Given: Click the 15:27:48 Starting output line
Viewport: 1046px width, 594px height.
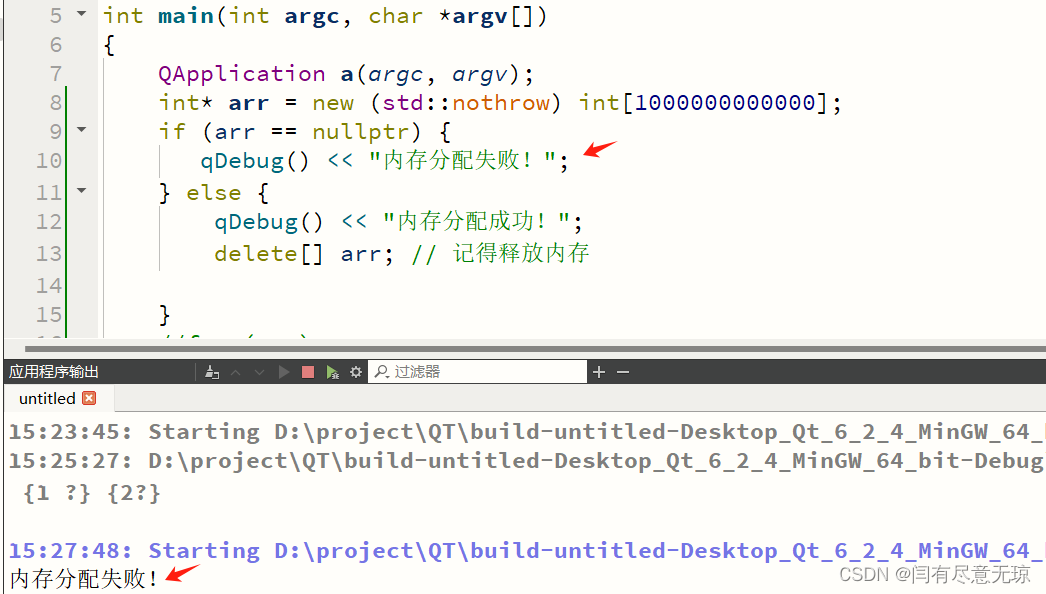Looking at the screenshot, I should point(527,551).
